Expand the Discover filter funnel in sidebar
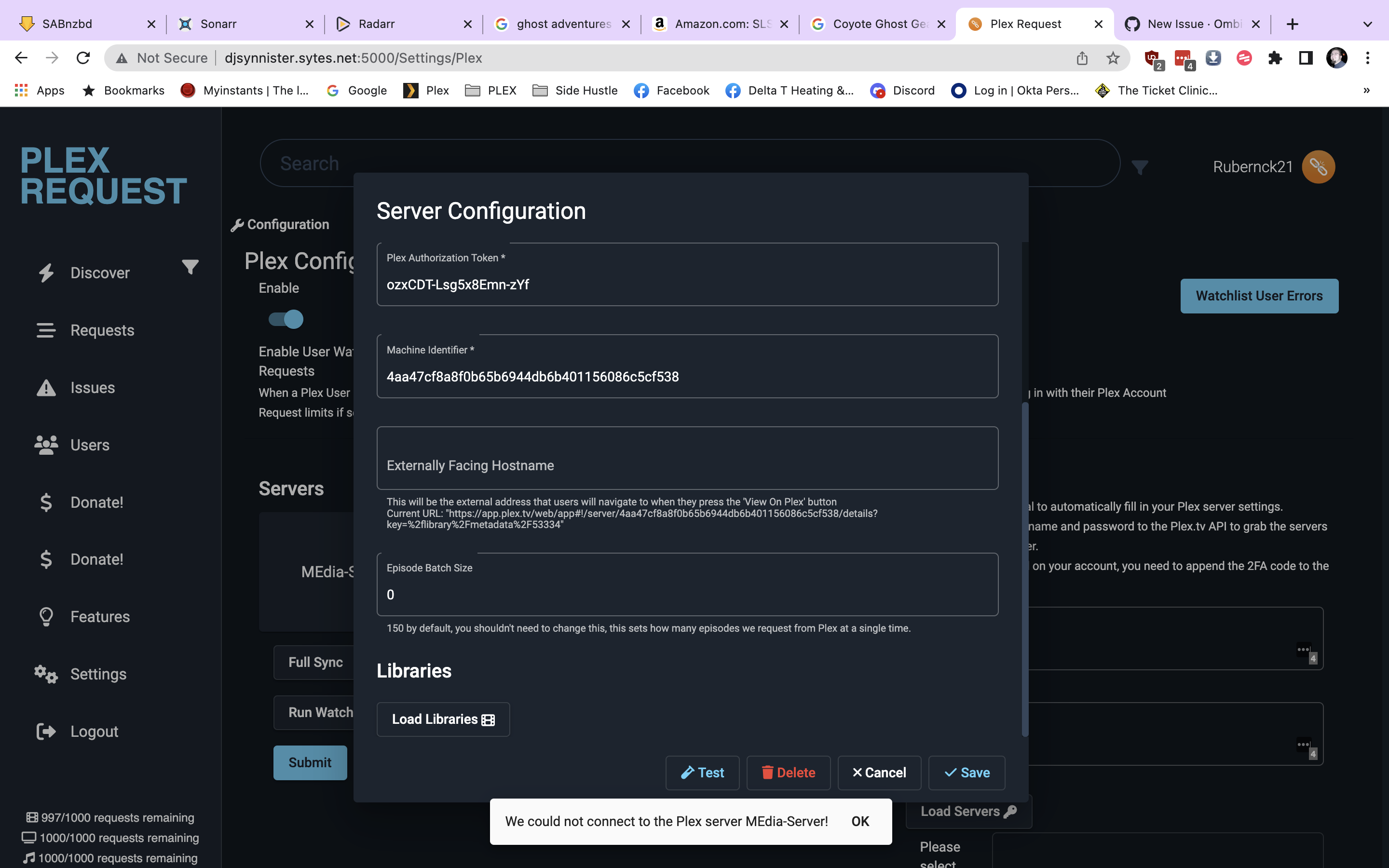Screen dimensions: 1389x868 190,267
